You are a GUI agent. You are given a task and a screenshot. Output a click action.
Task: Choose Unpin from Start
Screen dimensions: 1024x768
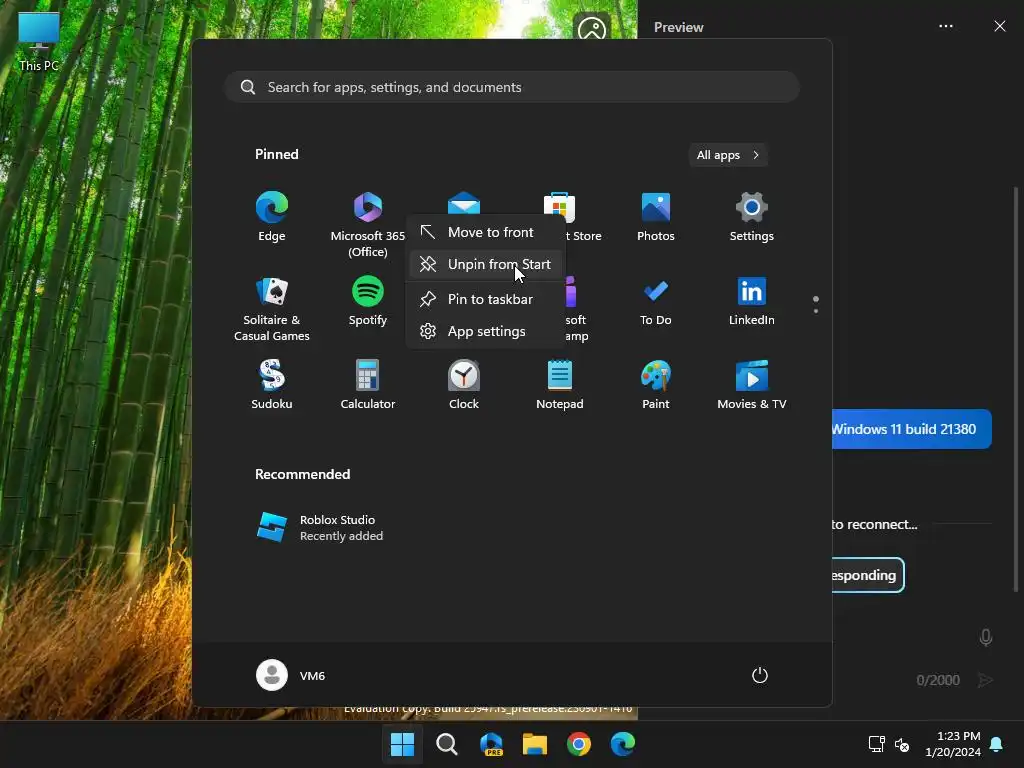[x=484, y=264]
